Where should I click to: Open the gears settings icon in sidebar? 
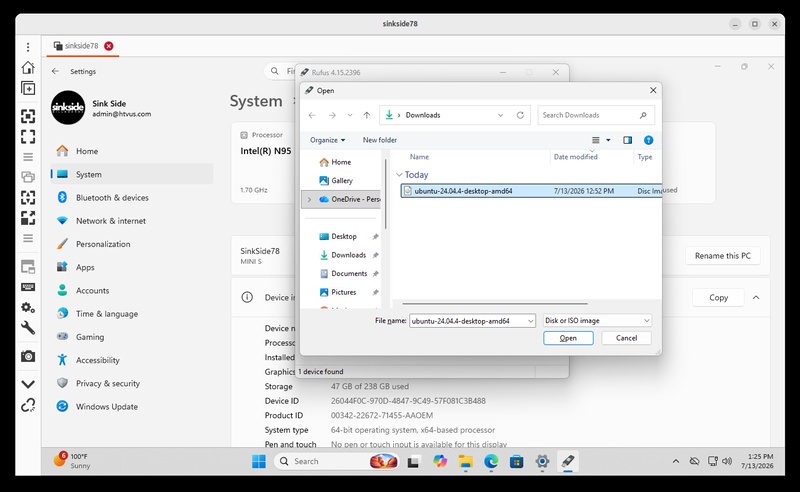(28, 307)
